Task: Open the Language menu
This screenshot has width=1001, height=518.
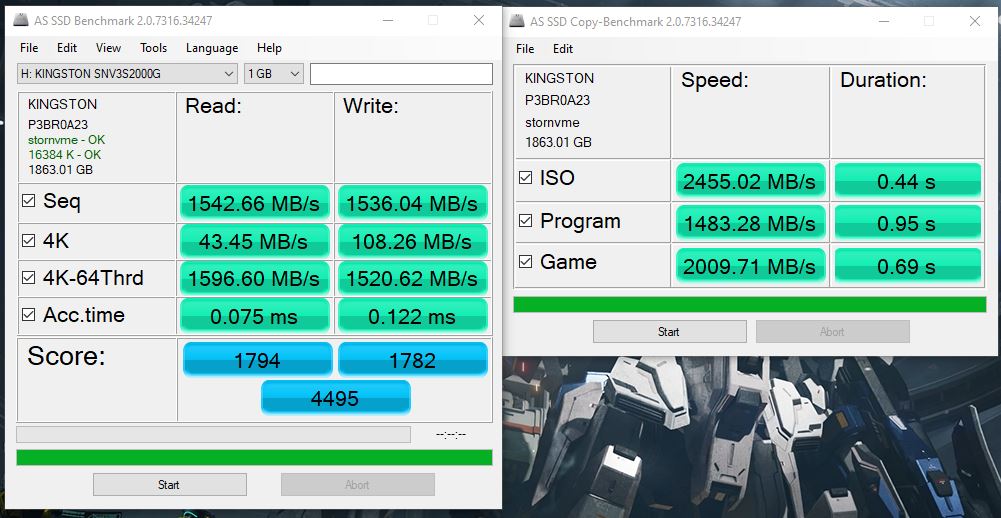Action: (x=212, y=48)
